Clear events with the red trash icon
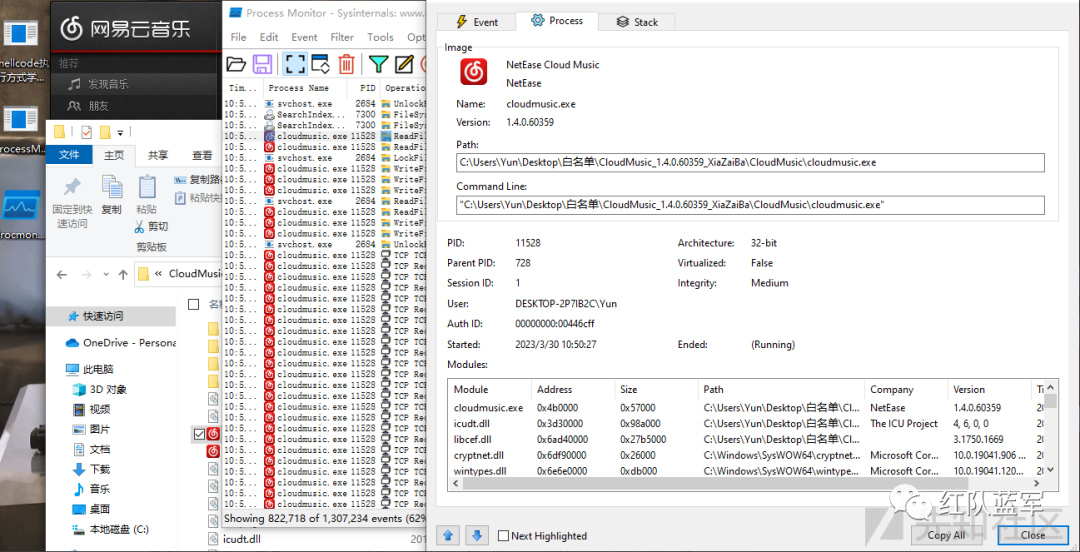Screen dimensions: 1080x552 click(x=346, y=64)
